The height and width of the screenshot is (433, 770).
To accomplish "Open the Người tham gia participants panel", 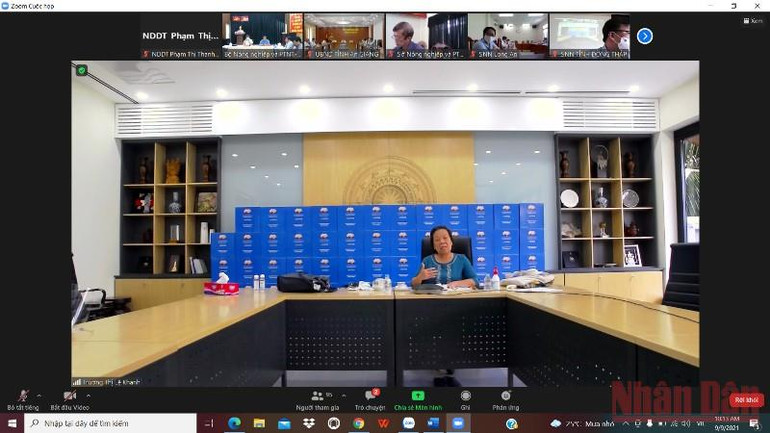I will (318, 399).
